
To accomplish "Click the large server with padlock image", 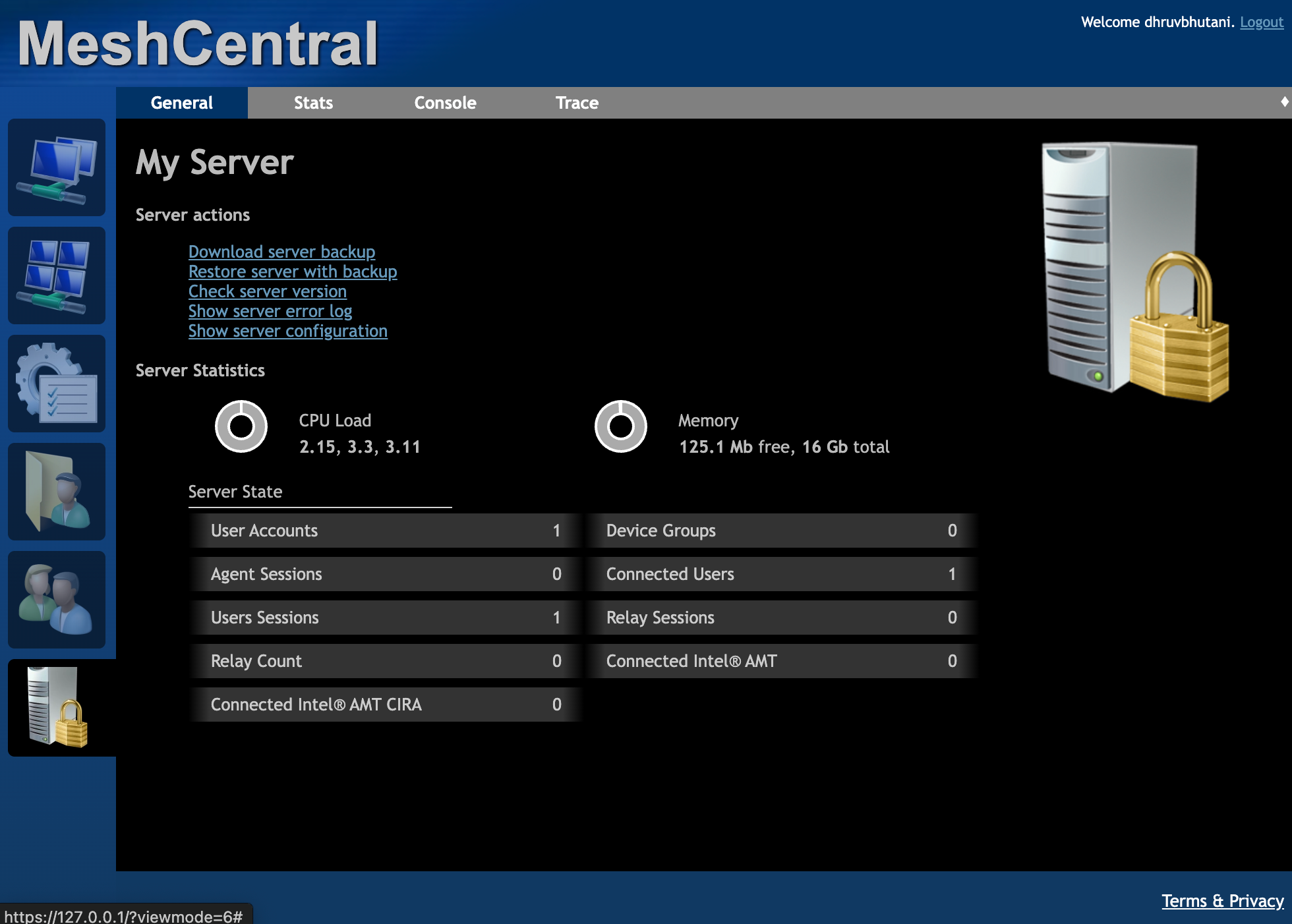I will pos(1134,272).
